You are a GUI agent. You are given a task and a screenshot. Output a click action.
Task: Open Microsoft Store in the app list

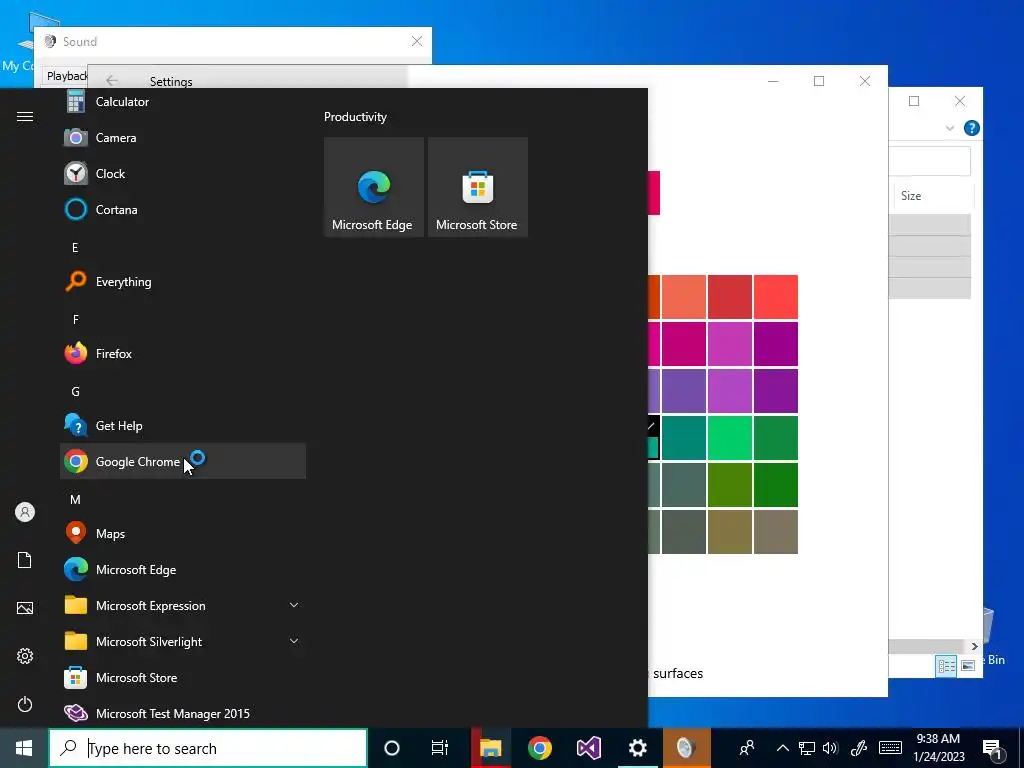[x=183, y=678]
